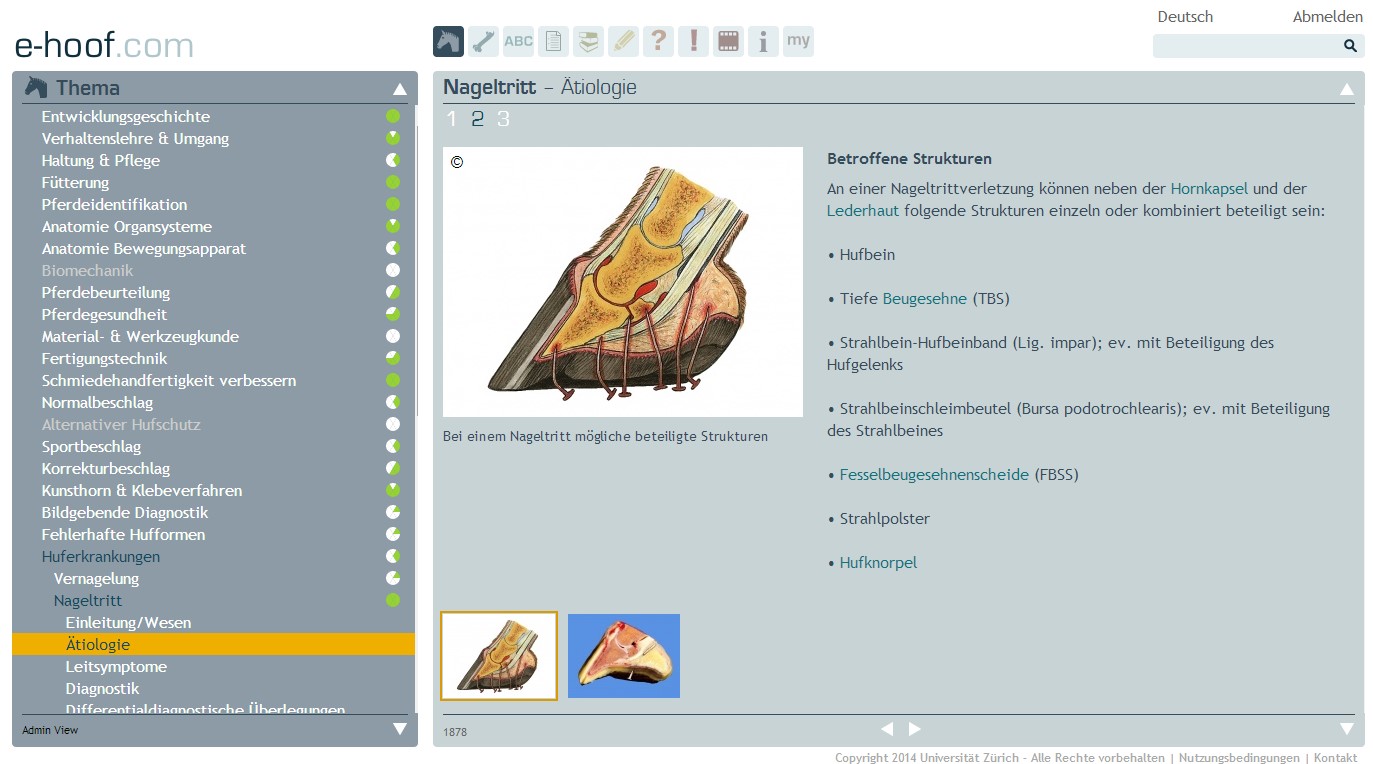Viewport: 1373px width, 764px height.
Task: Collapse the Thema panel with up arrow
Action: pyautogui.click(x=400, y=89)
